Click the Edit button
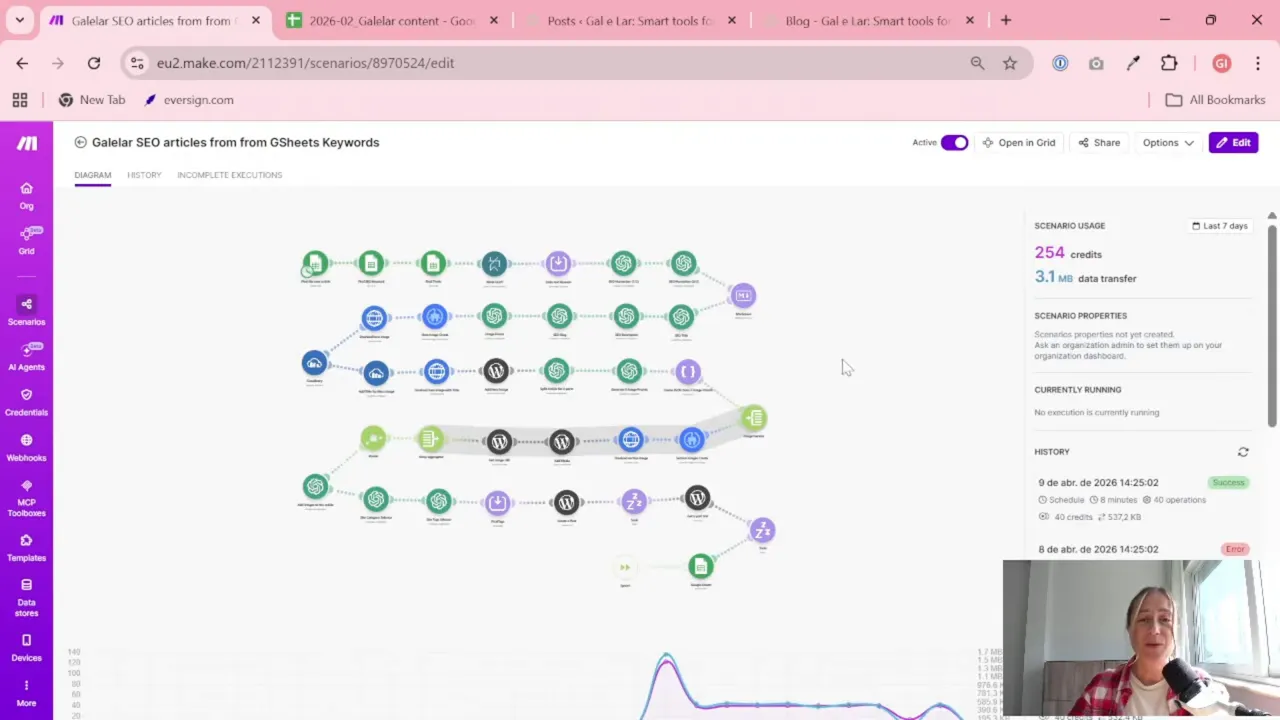The width and height of the screenshot is (1280, 720). pyautogui.click(x=1233, y=142)
